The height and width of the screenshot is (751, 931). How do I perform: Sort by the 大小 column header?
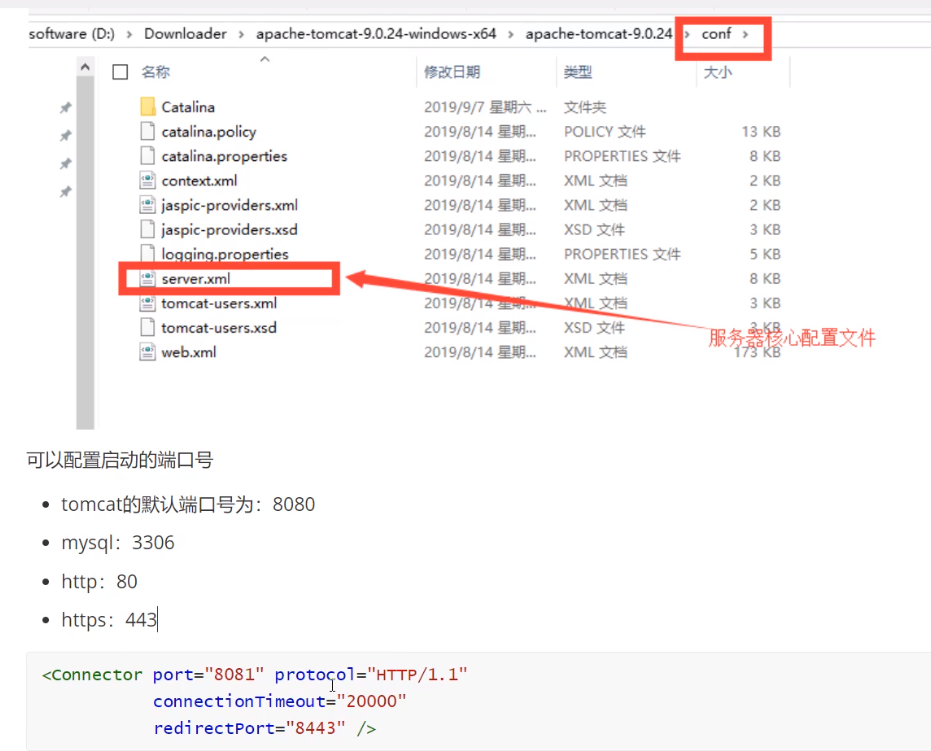click(717, 72)
